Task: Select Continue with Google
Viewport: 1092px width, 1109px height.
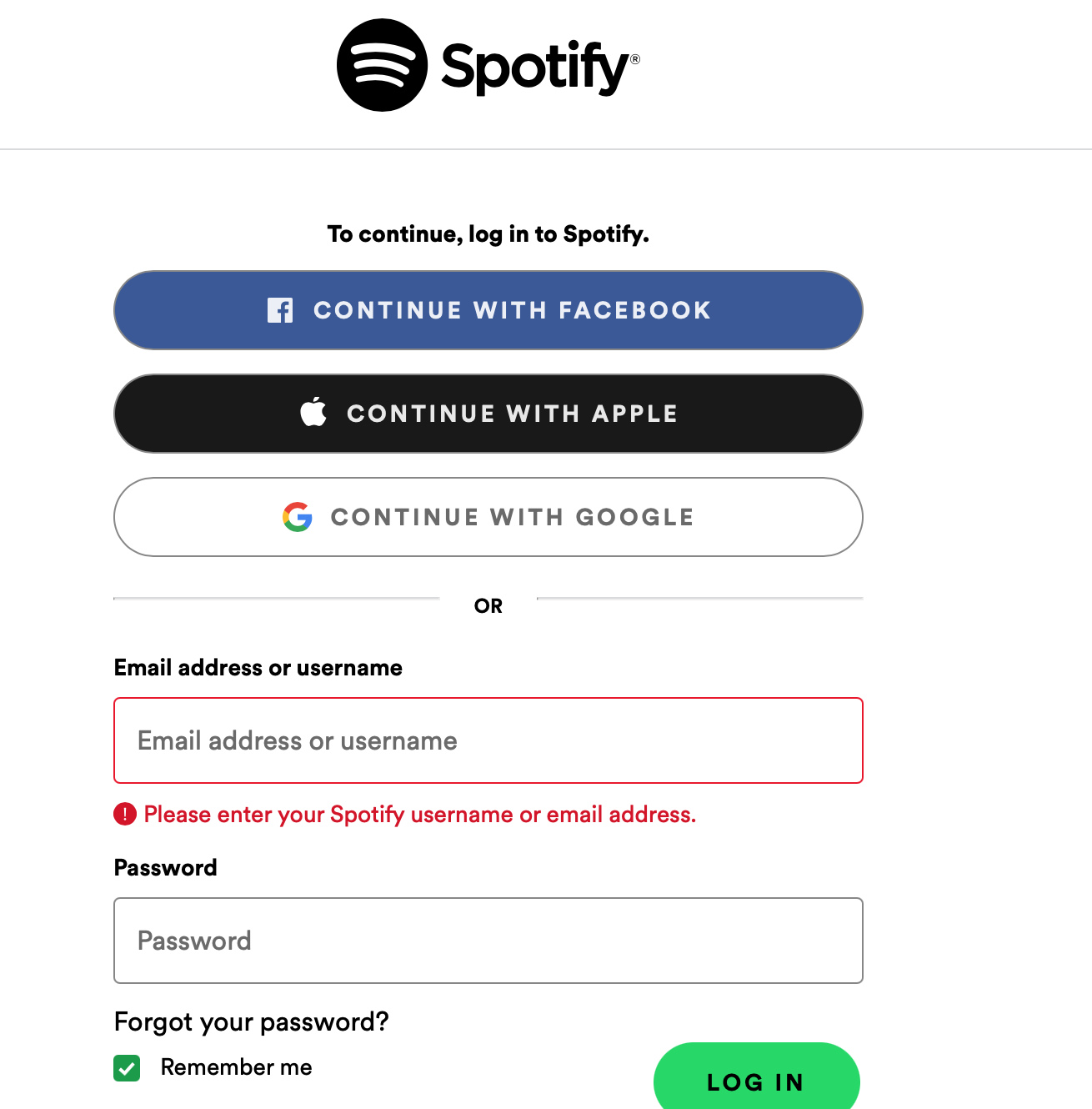Action: 488,517
